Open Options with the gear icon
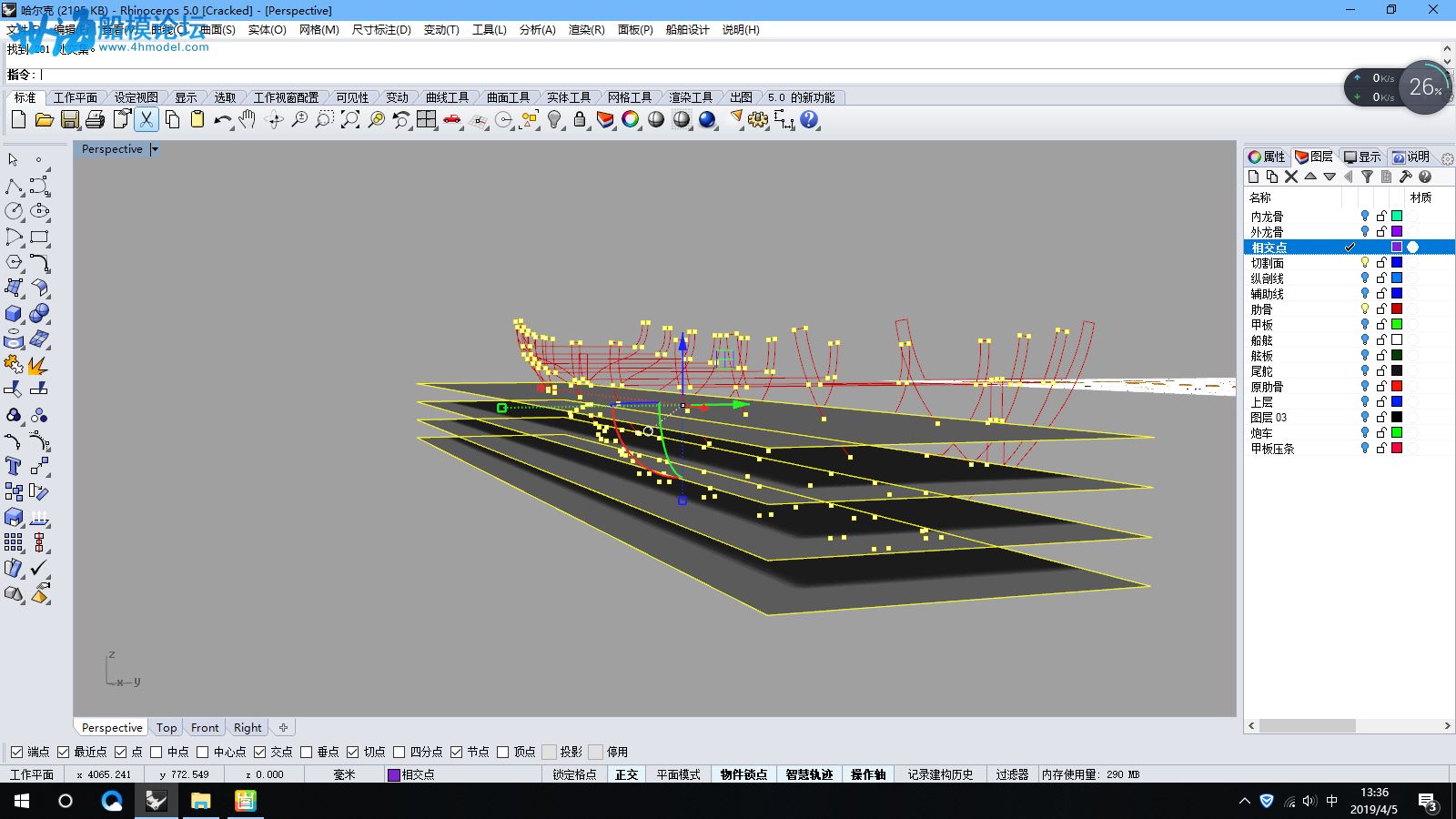This screenshot has height=819, width=1456. point(758,119)
